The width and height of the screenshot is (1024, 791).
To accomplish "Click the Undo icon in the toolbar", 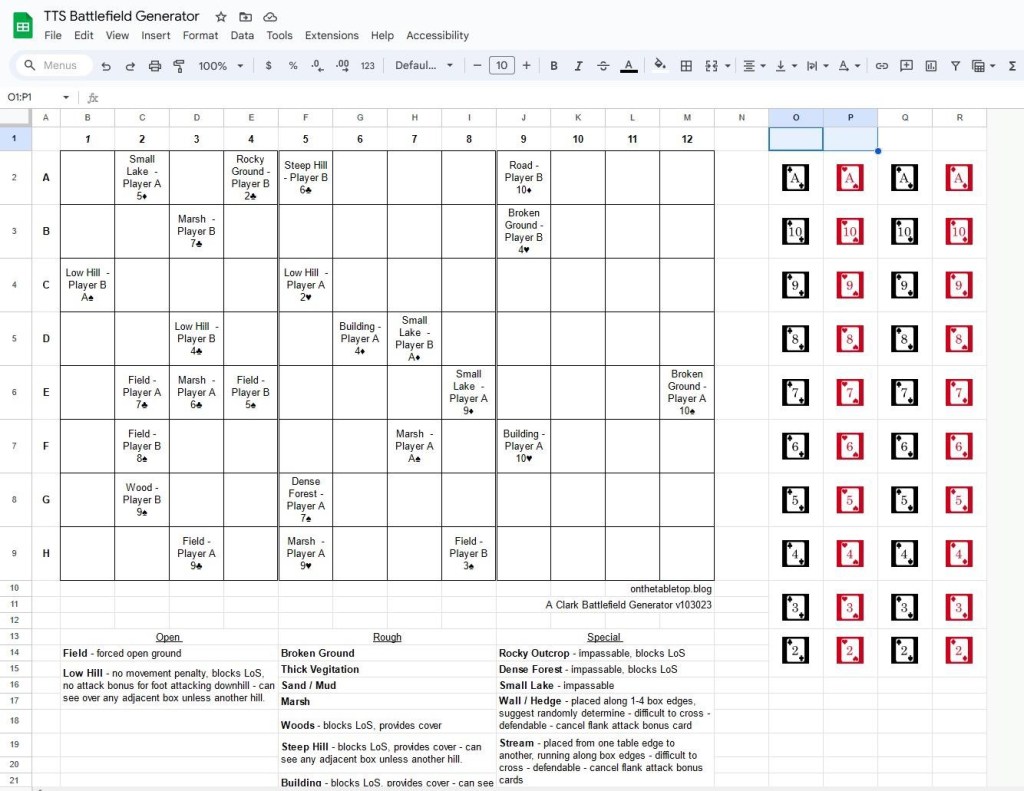I will (106, 66).
